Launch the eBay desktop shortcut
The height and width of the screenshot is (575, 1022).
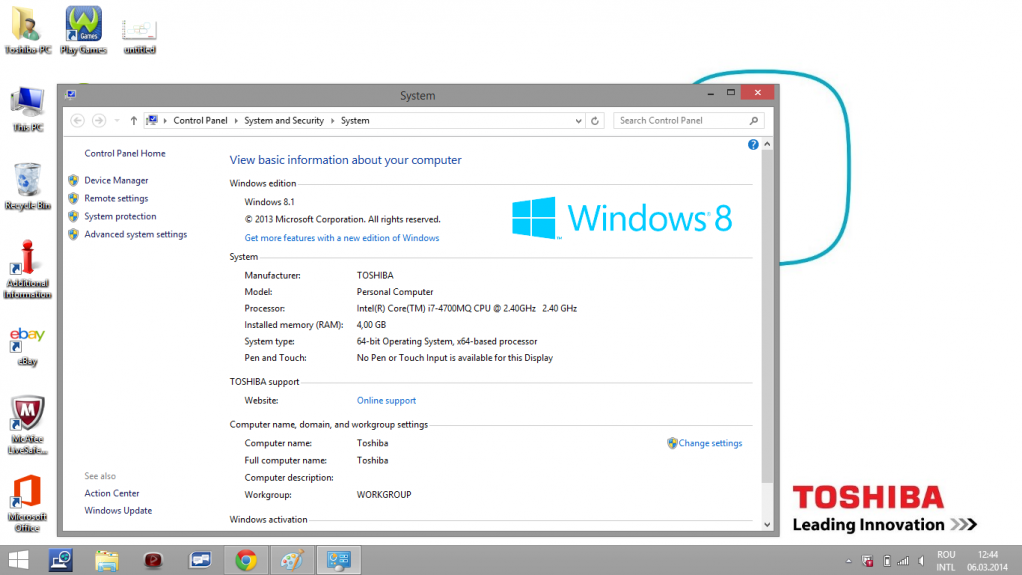tap(27, 346)
